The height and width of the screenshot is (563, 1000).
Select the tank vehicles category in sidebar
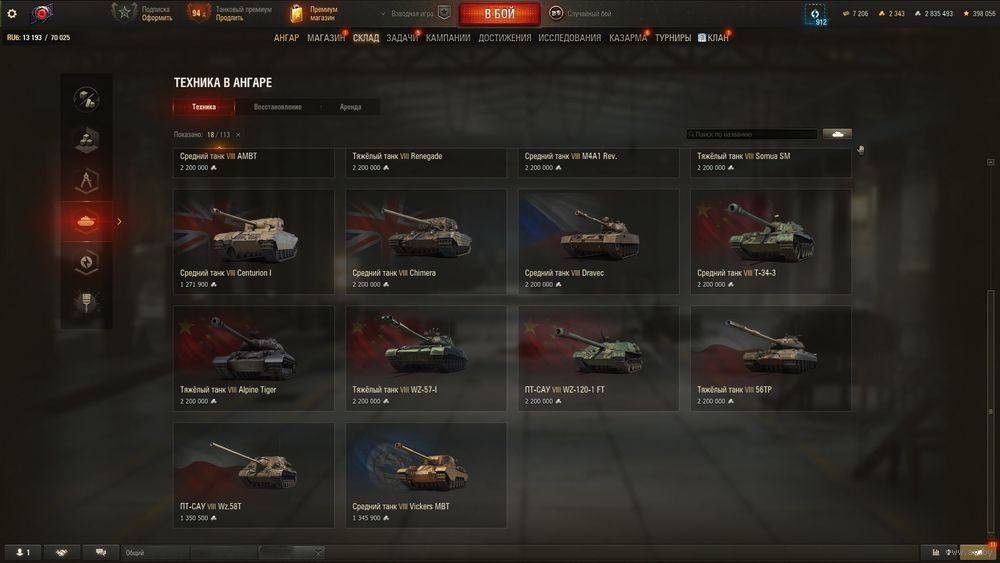click(86, 221)
